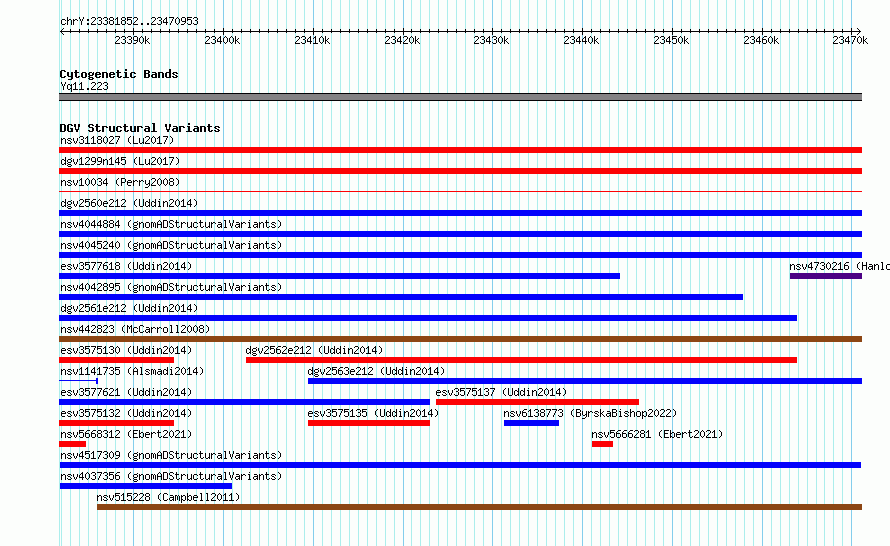Click the 23460k ruler position
Screen dimensions: 890x546
point(761,40)
